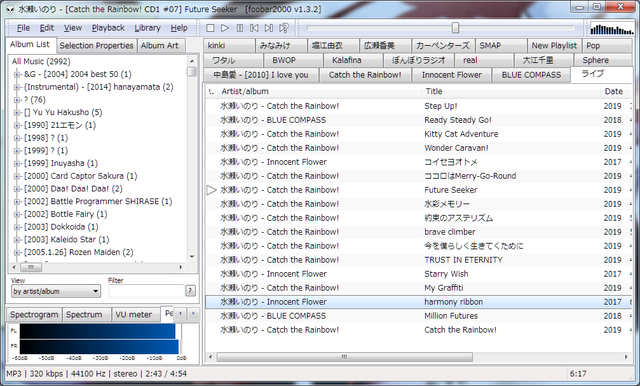Switch to Album Art tab
Image resolution: width=640 pixels, height=386 pixels.
(160, 45)
